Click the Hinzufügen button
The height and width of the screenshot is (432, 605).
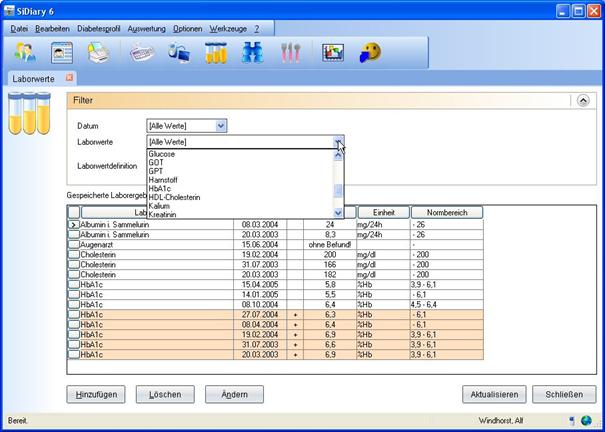(x=96, y=394)
